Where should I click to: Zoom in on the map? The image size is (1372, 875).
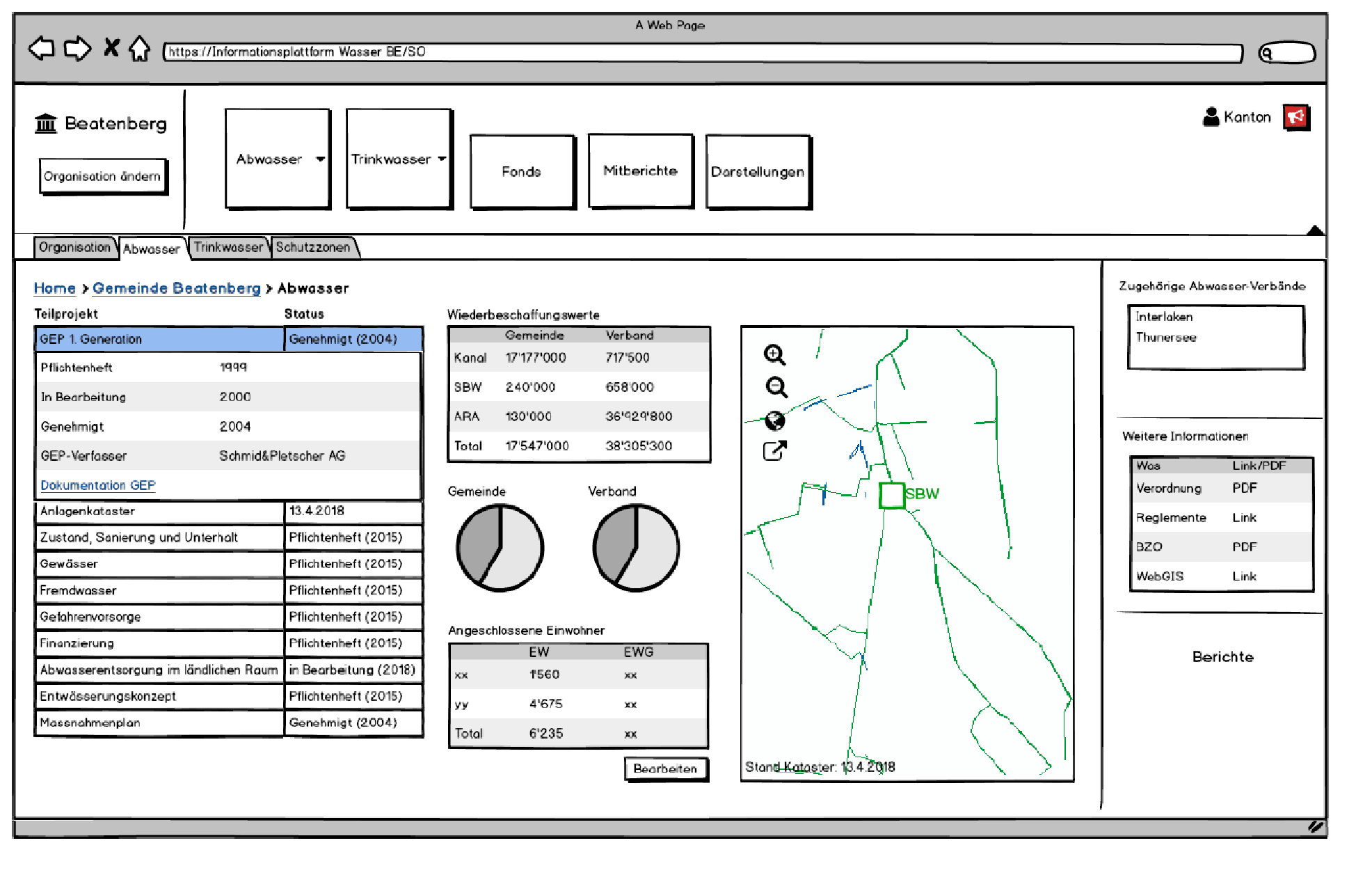click(x=774, y=355)
